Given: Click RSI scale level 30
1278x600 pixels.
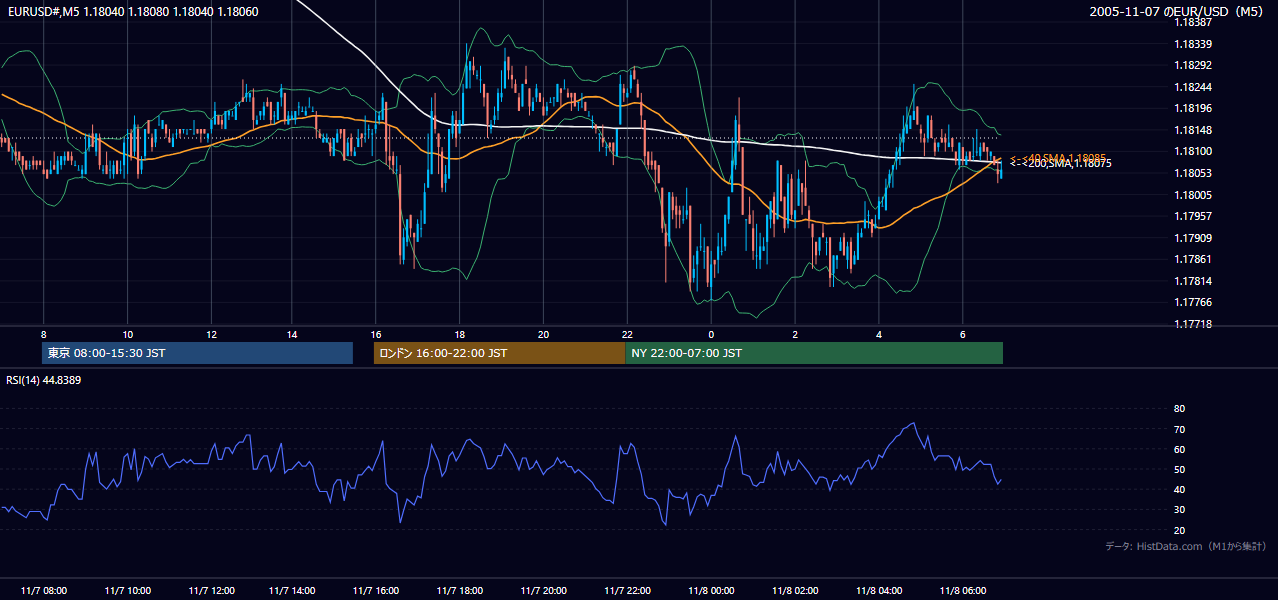Looking at the screenshot, I should pos(1179,510).
